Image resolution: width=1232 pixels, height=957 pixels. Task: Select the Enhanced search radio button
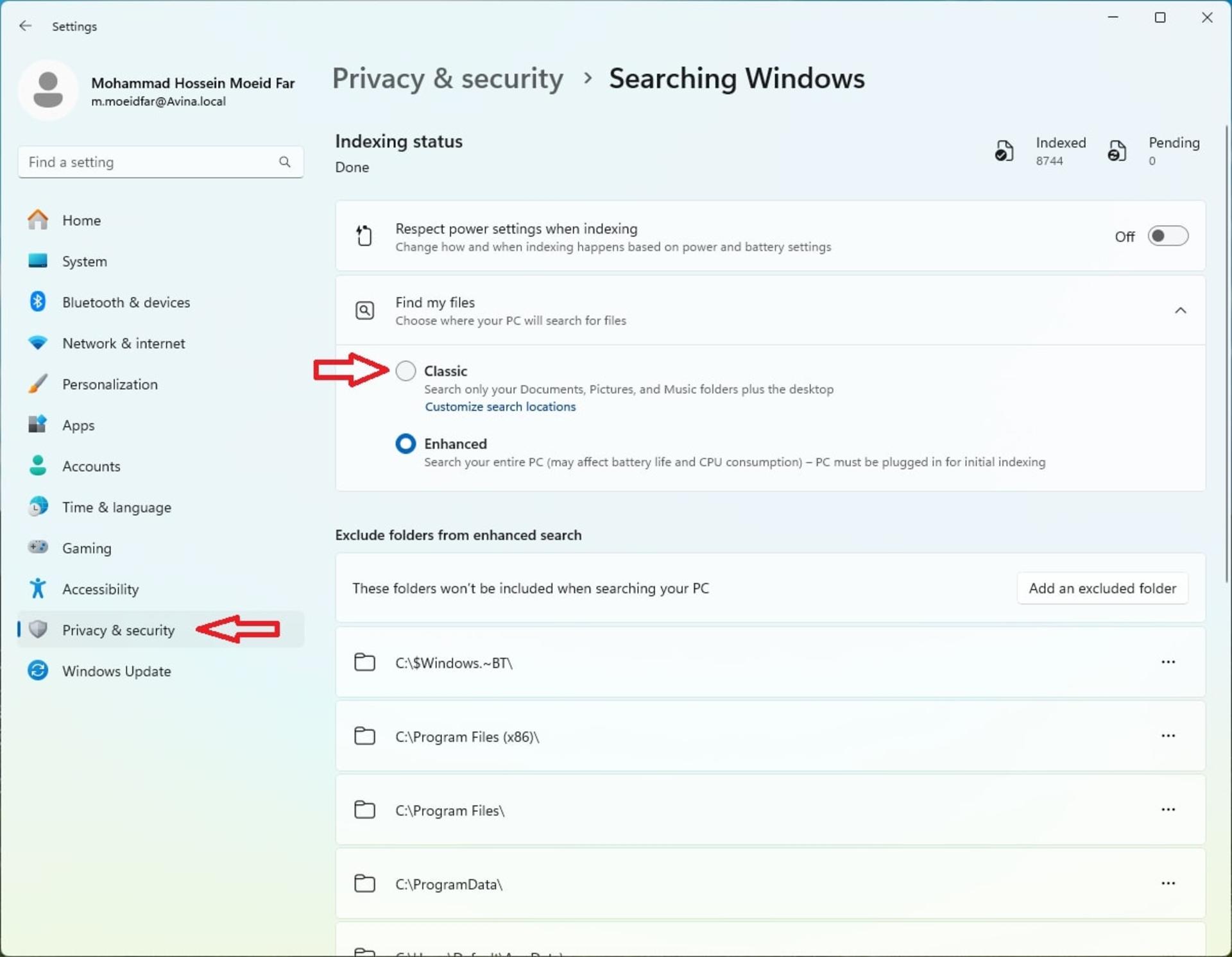coord(406,444)
